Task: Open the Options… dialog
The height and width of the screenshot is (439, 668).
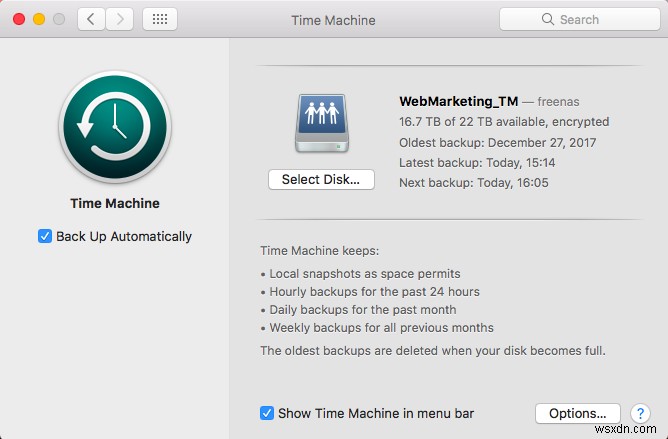Action: (577, 413)
